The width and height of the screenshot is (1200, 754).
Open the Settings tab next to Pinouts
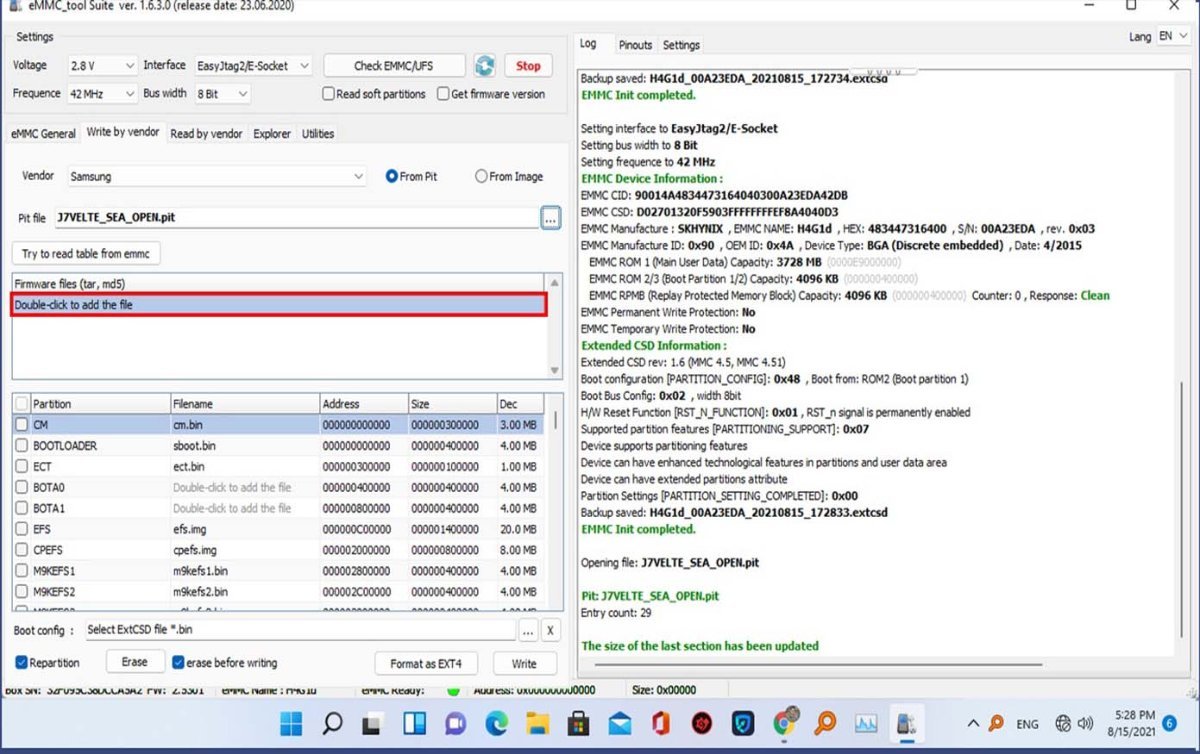coord(681,45)
